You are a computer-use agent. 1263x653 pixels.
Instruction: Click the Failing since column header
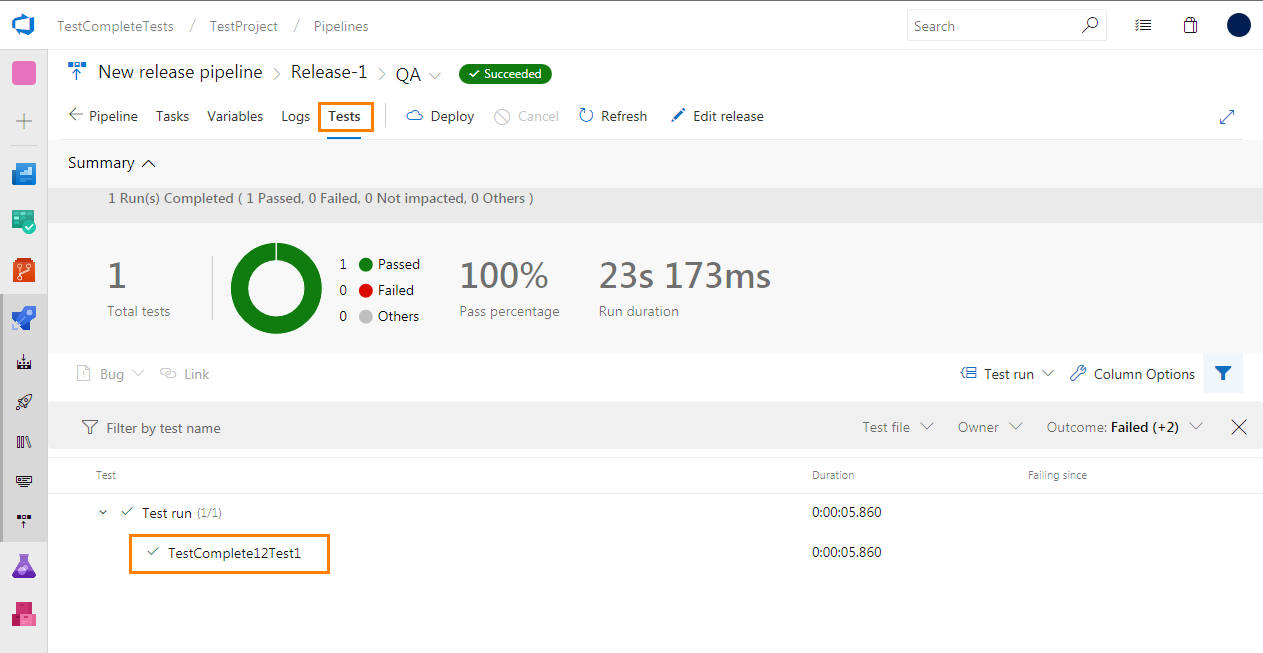(x=1057, y=475)
